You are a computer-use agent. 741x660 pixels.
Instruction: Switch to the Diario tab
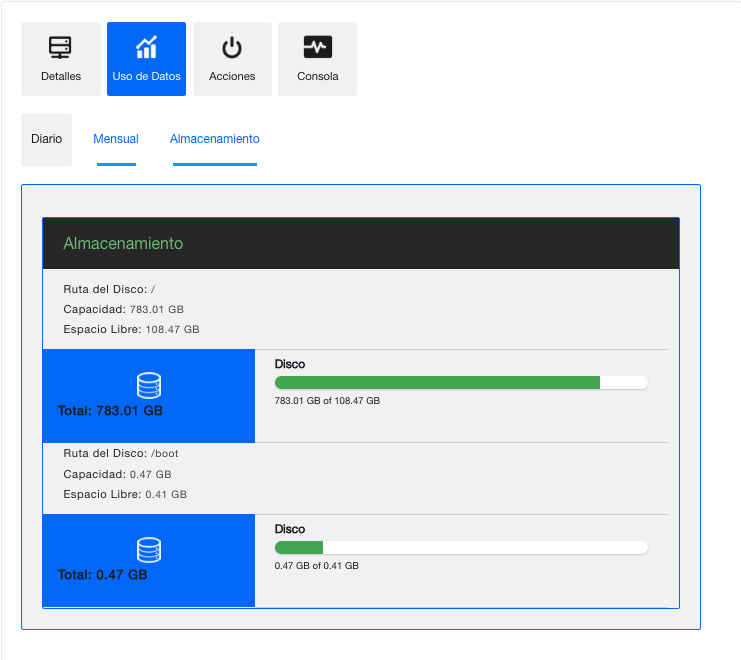46,139
